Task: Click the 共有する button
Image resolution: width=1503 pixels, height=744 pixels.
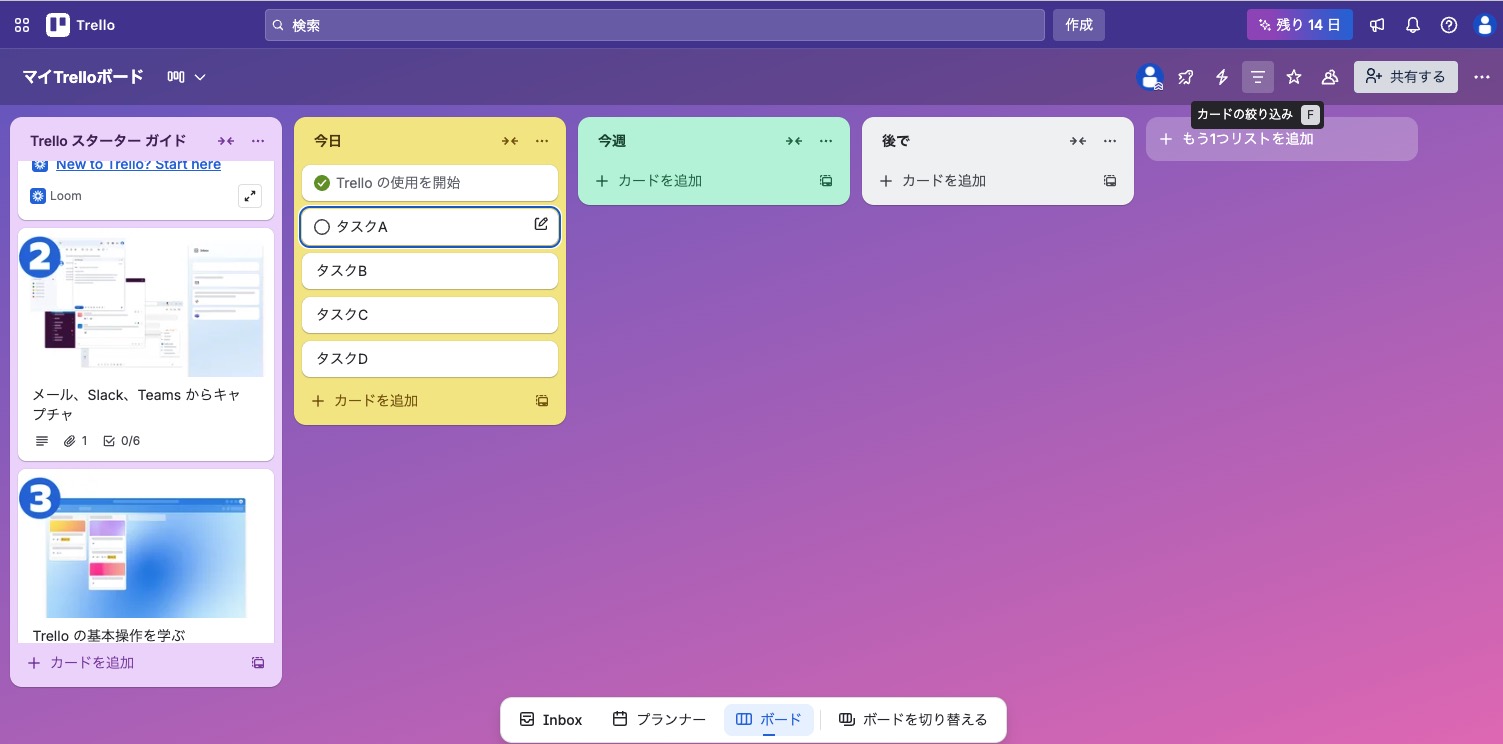Action: coord(1405,77)
